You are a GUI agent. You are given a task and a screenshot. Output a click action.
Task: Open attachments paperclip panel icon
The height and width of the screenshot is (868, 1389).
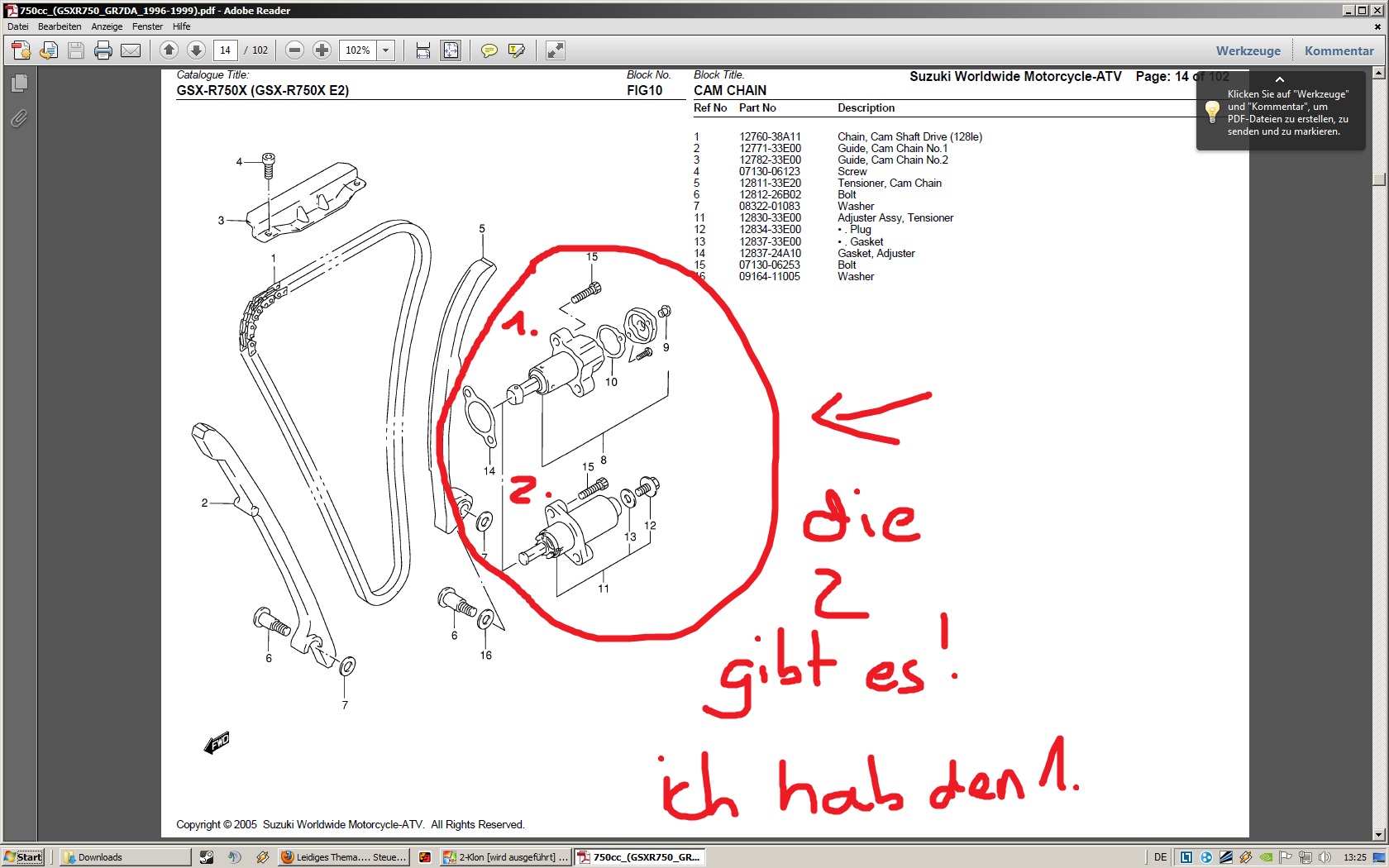(19, 119)
